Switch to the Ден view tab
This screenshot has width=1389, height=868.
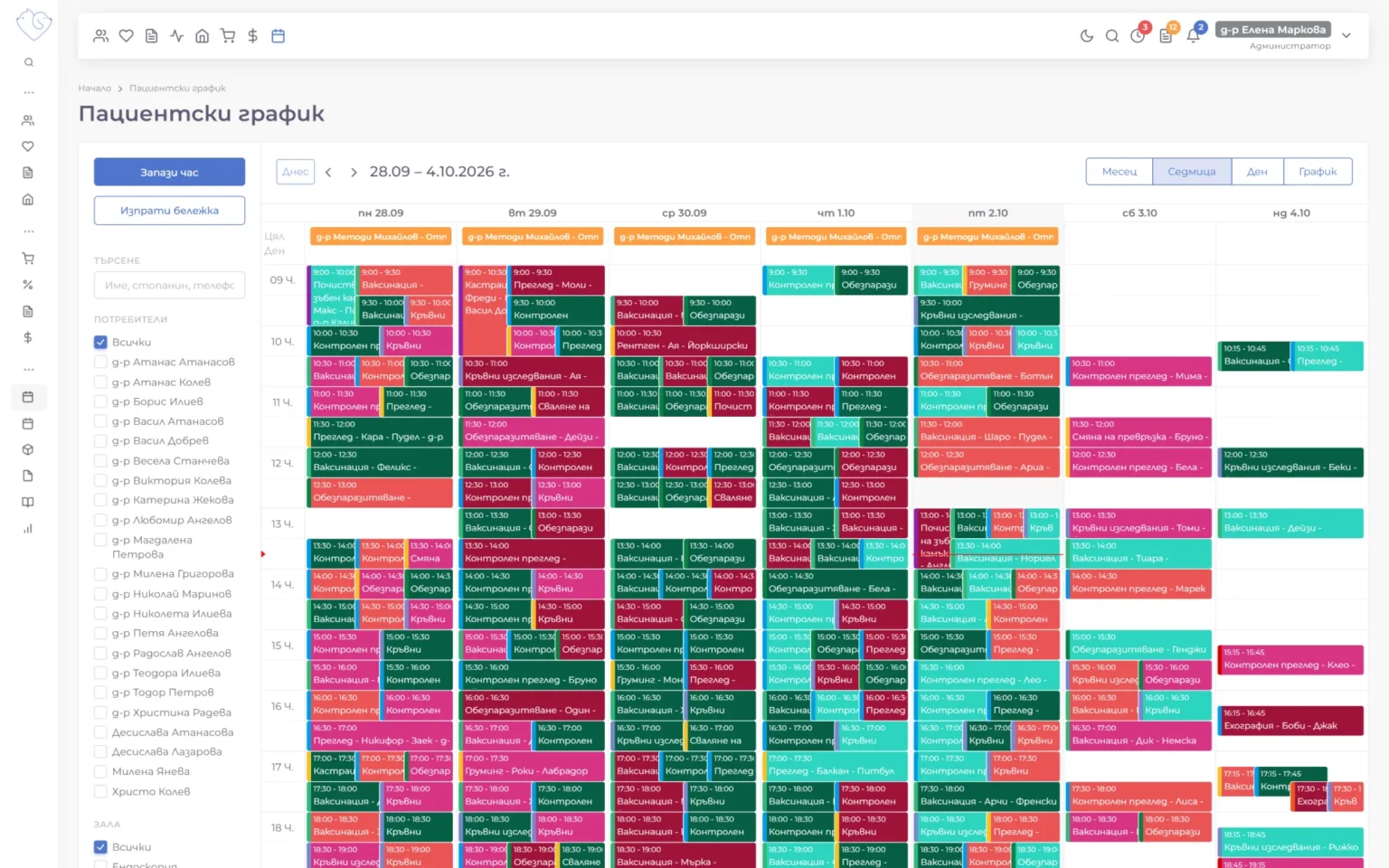[1257, 172]
